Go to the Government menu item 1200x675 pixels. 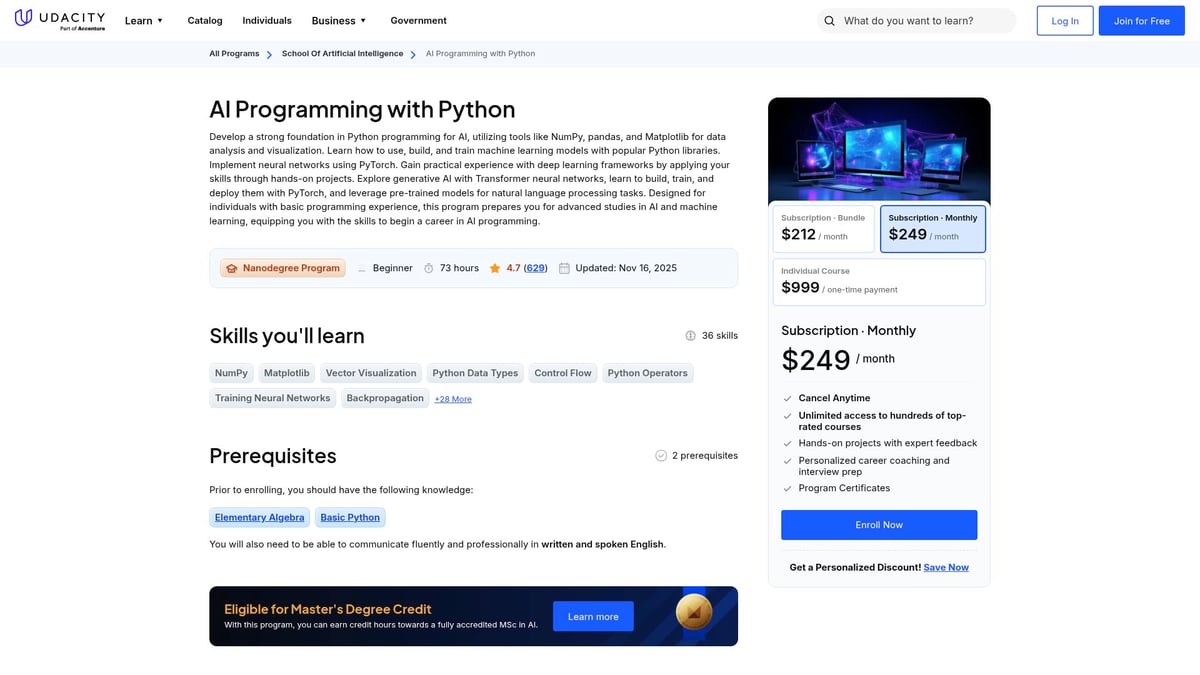[418, 21]
